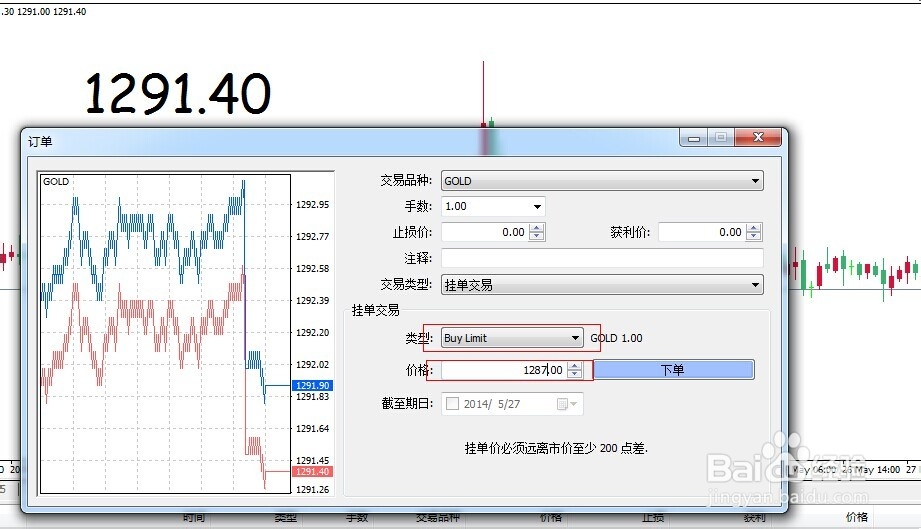Click the 价格 field showing 1287.00
The height and width of the screenshot is (529, 921).
pyautogui.click(x=503, y=370)
